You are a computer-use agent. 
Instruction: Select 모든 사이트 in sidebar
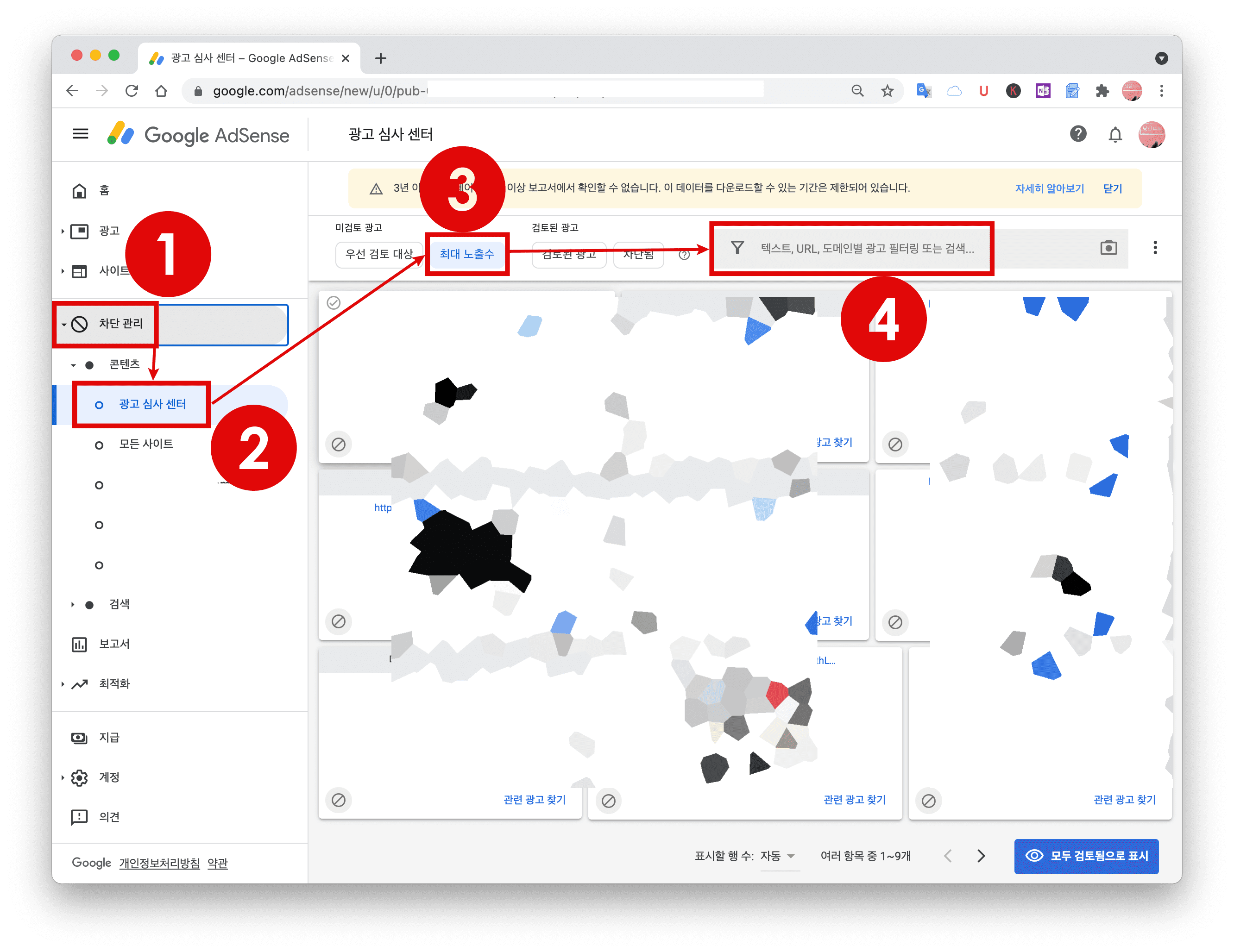[146, 445]
